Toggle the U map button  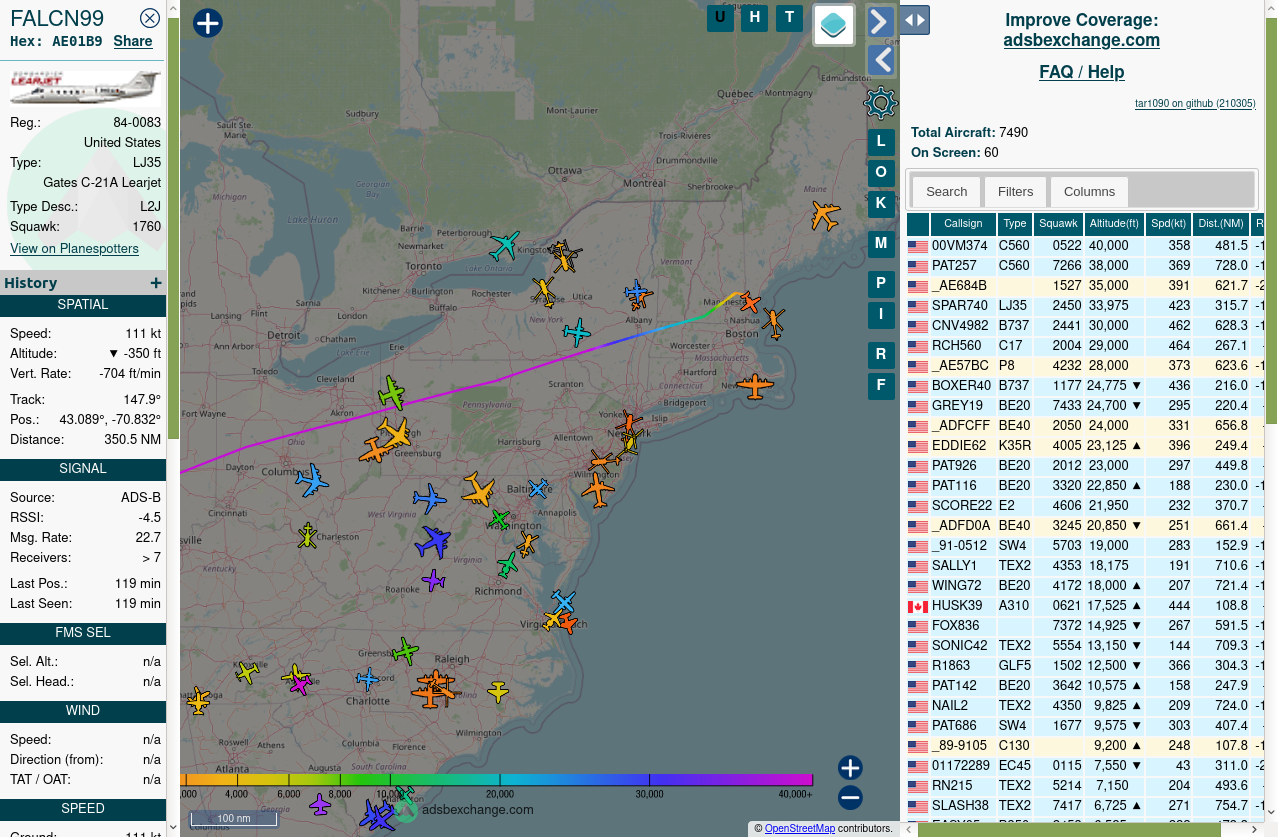click(720, 17)
